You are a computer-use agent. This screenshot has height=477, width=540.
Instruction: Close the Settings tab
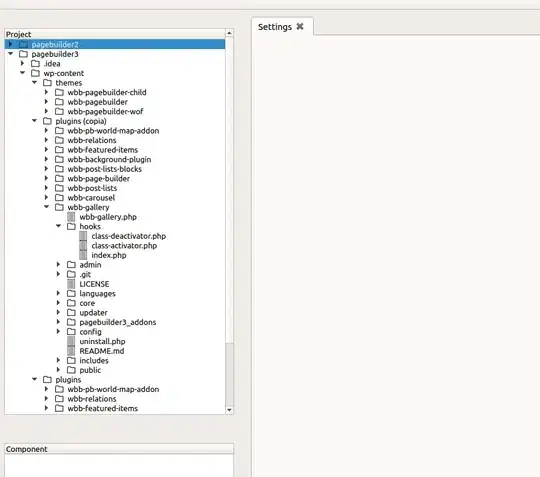click(300, 27)
